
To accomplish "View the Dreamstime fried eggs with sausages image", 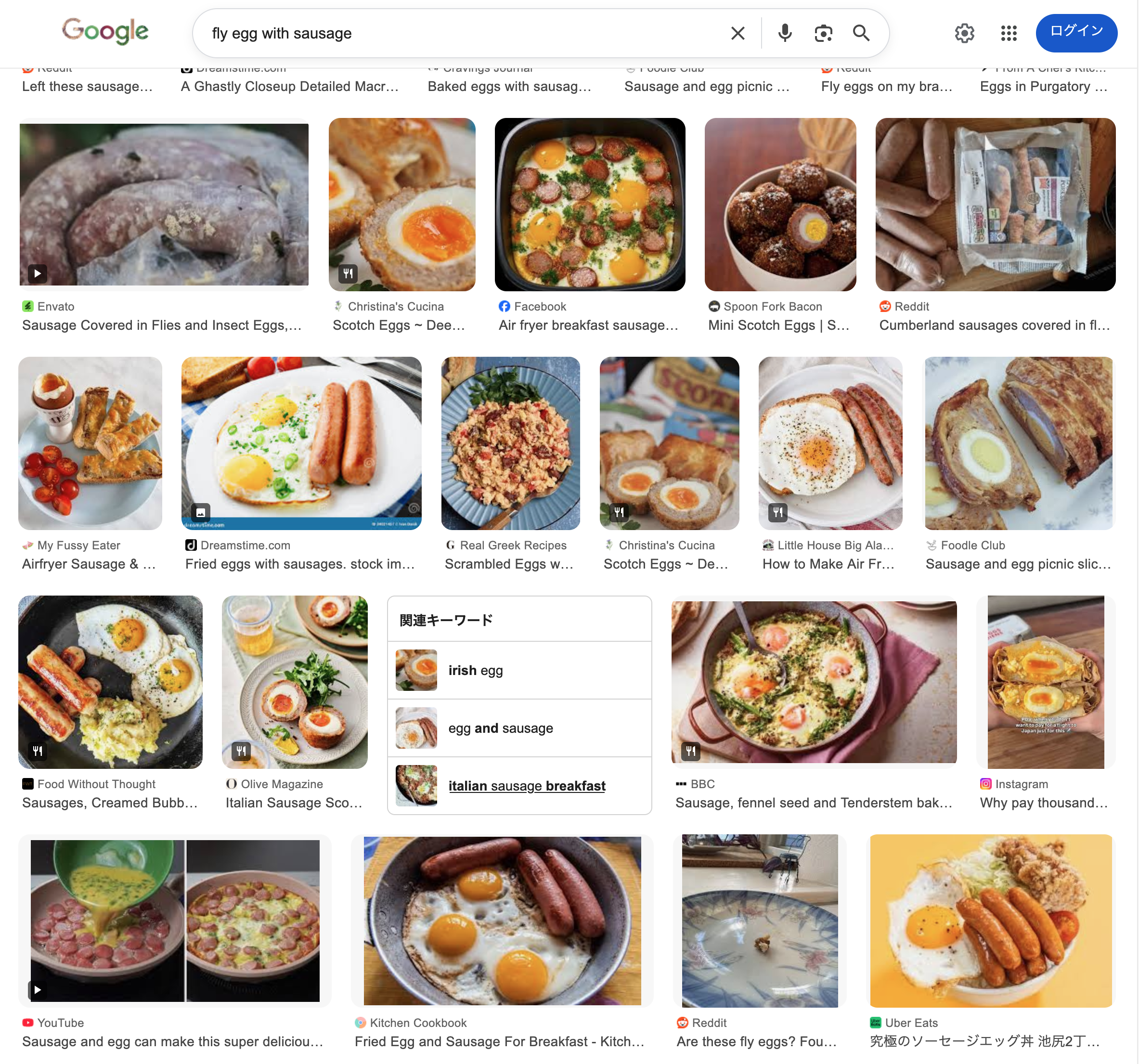I will pyautogui.click(x=301, y=443).
